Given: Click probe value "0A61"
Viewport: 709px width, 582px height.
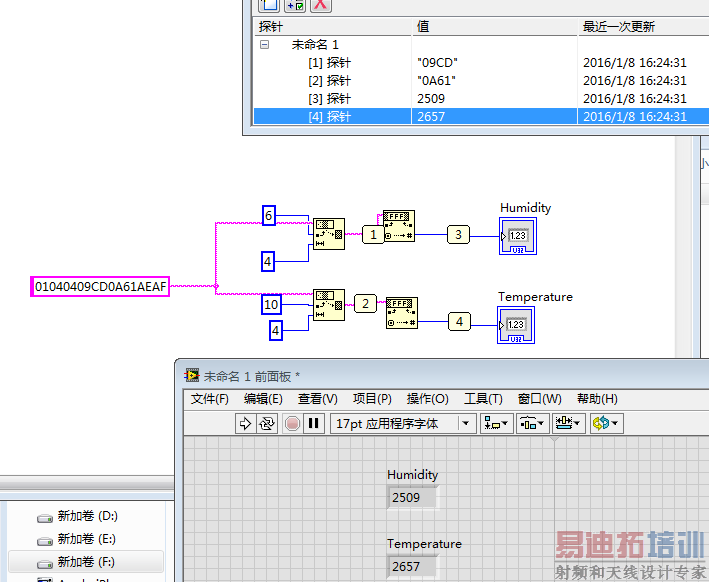Looking at the screenshot, I should [436, 80].
